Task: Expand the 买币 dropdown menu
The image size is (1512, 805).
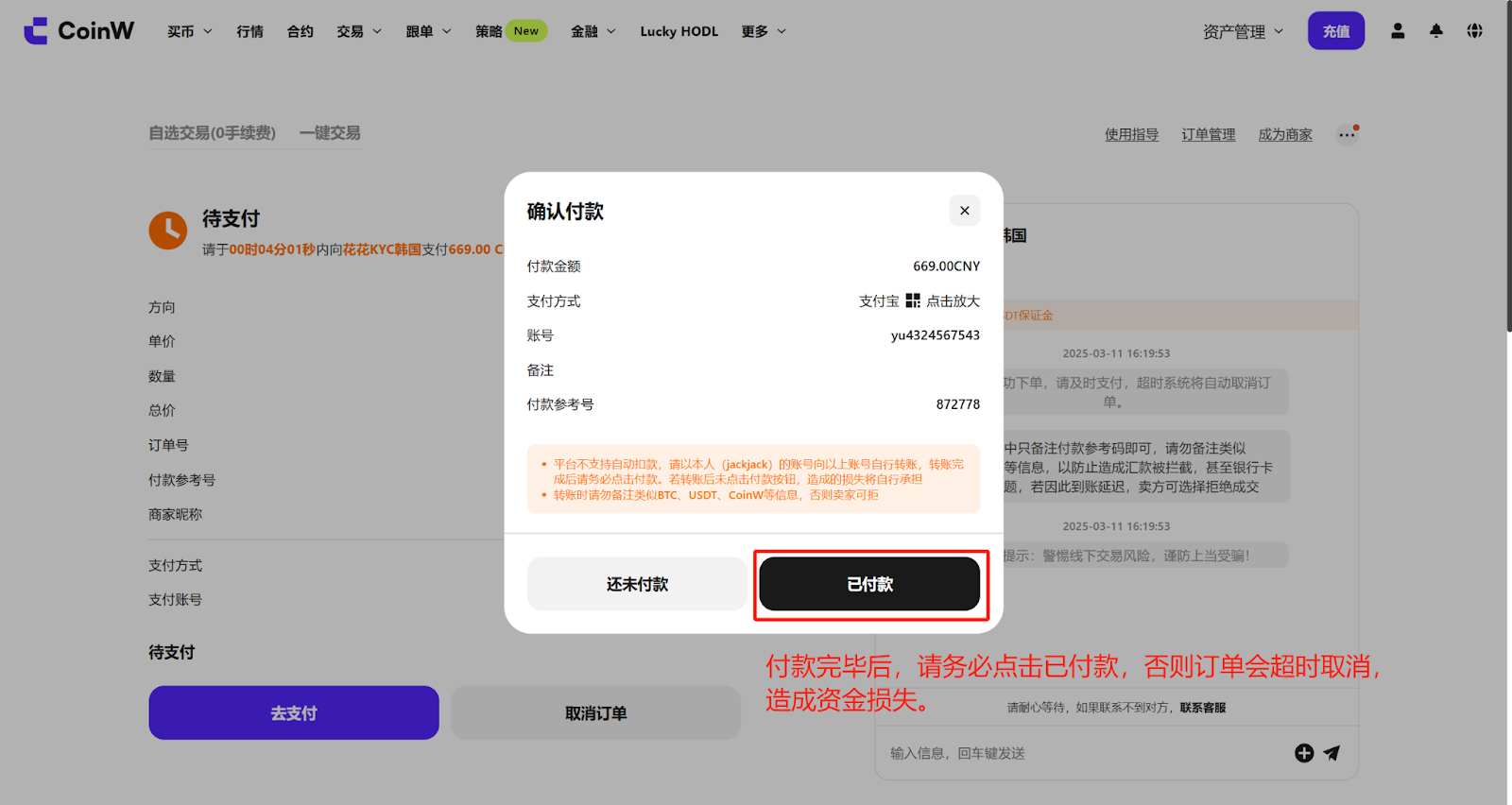Action: 190,31
